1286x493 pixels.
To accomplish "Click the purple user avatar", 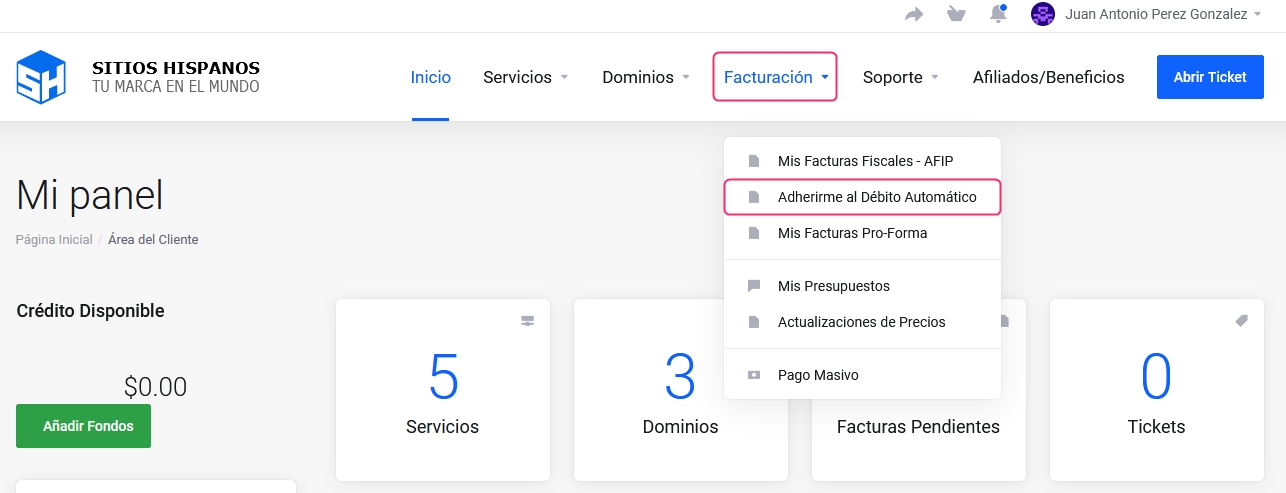I will click(1043, 14).
